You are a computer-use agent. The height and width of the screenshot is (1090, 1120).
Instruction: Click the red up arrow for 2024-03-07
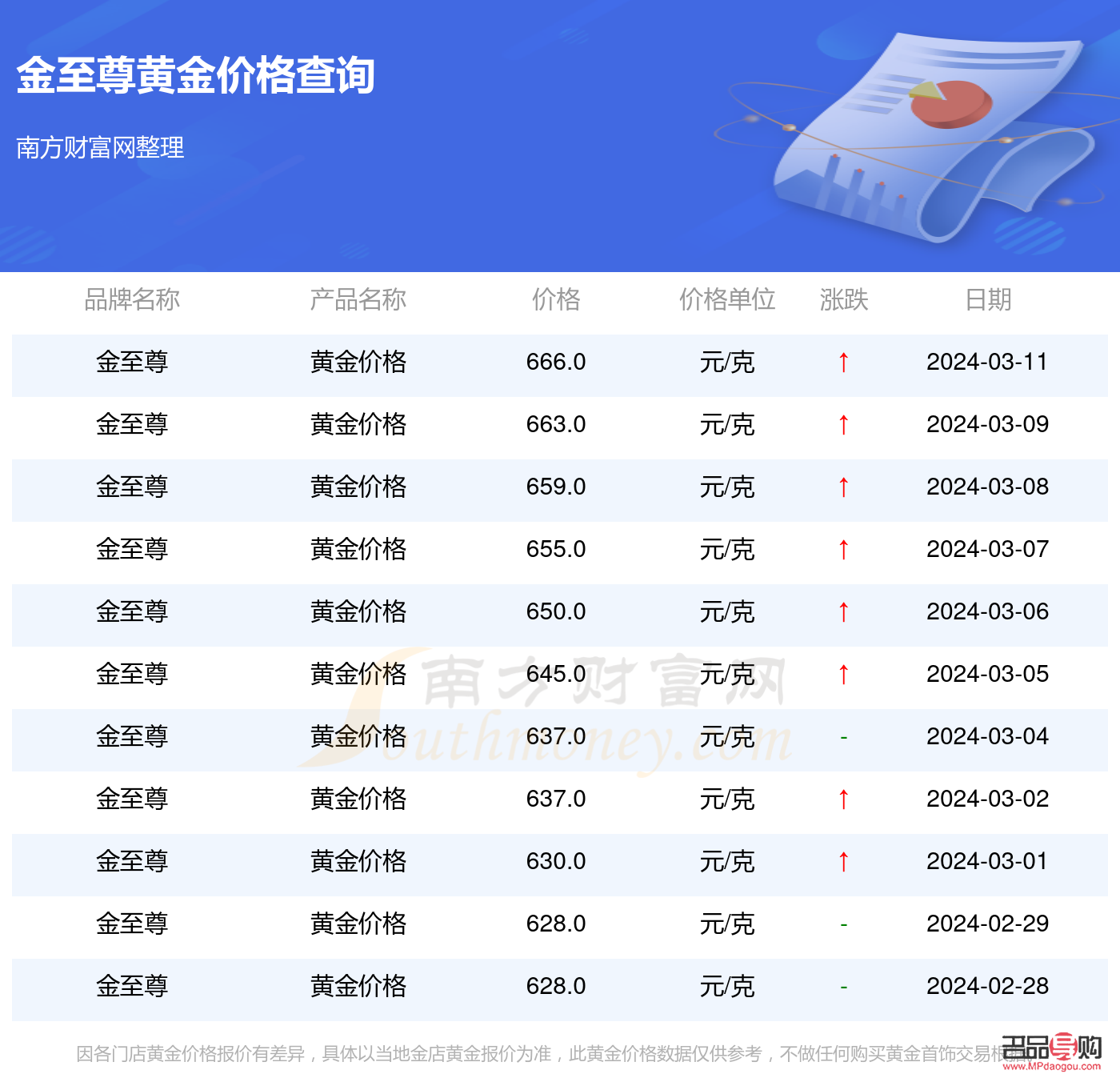(x=843, y=550)
